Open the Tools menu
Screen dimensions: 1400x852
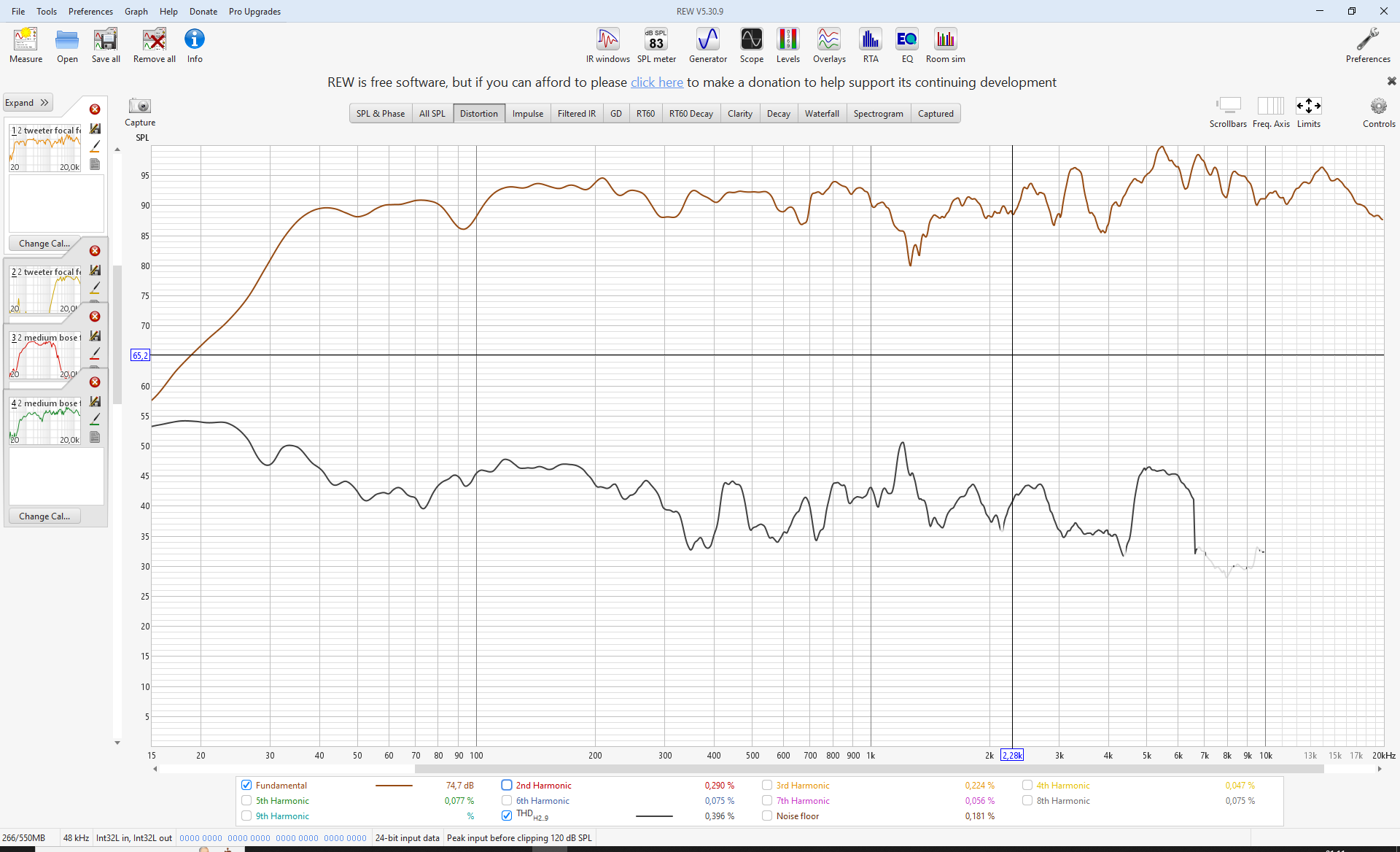click(x=47, y=11)
